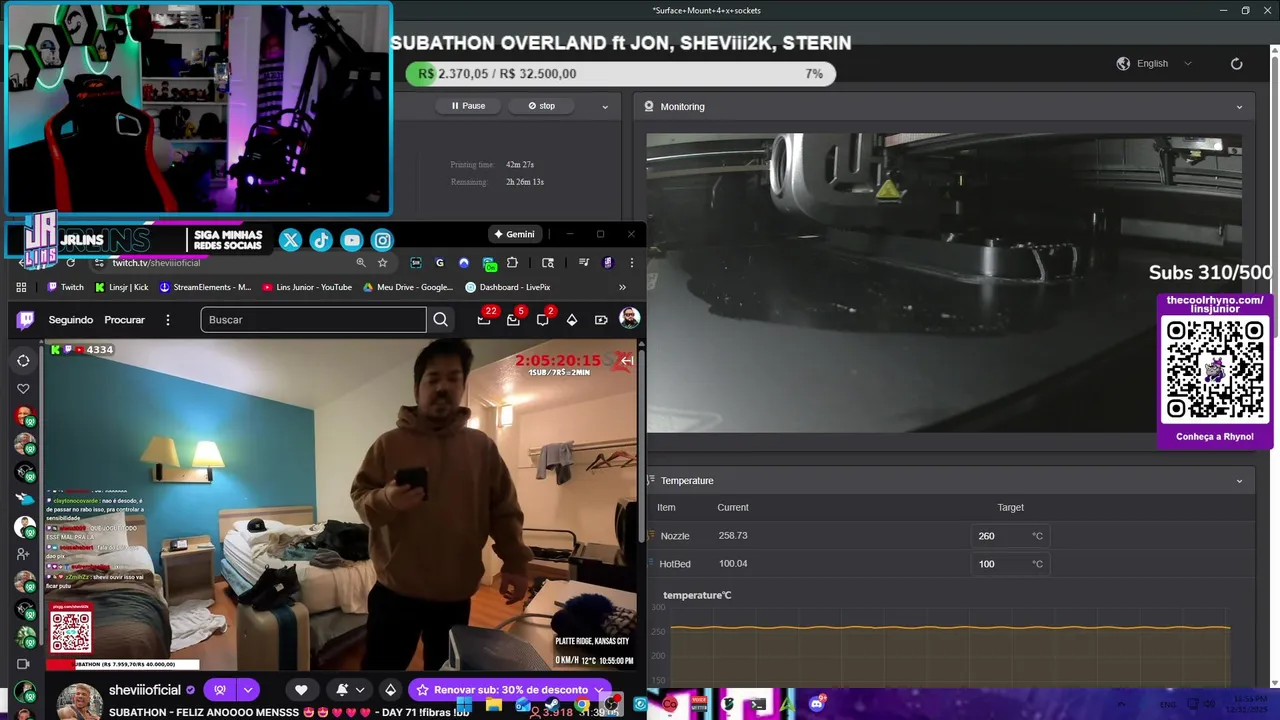Click the TikTok social icon
The height and width of the screenshot is (720, 1280).
(321, 240)
